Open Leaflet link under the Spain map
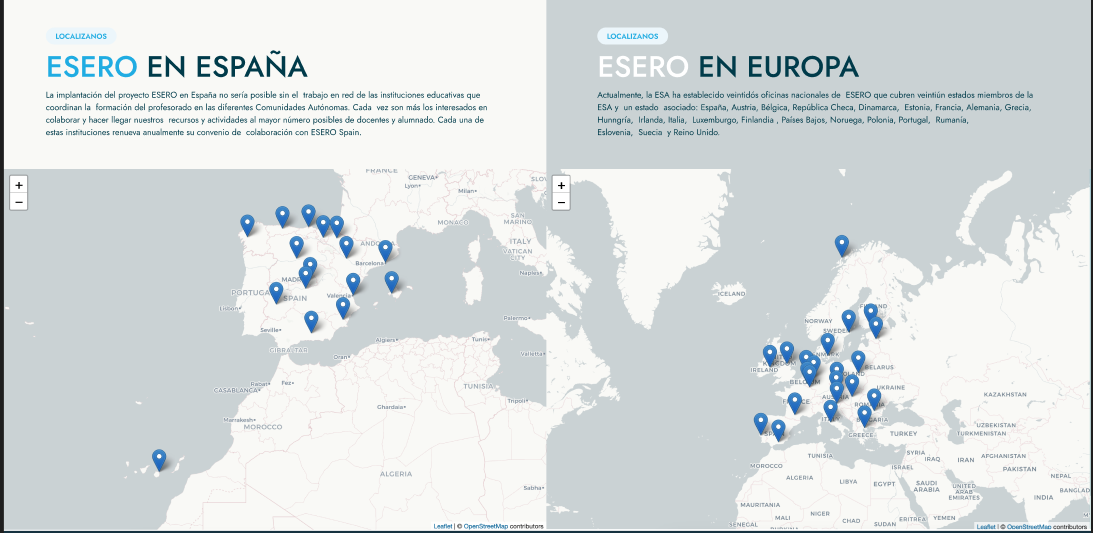Viewport: 1093px width, 533px height. pyautogui.click(x=443, y=526)
